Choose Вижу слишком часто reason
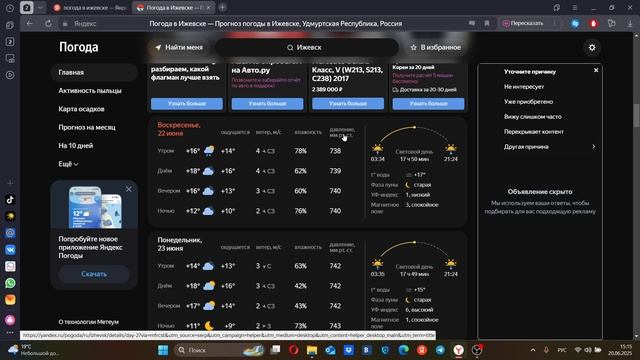 [533, 117]
